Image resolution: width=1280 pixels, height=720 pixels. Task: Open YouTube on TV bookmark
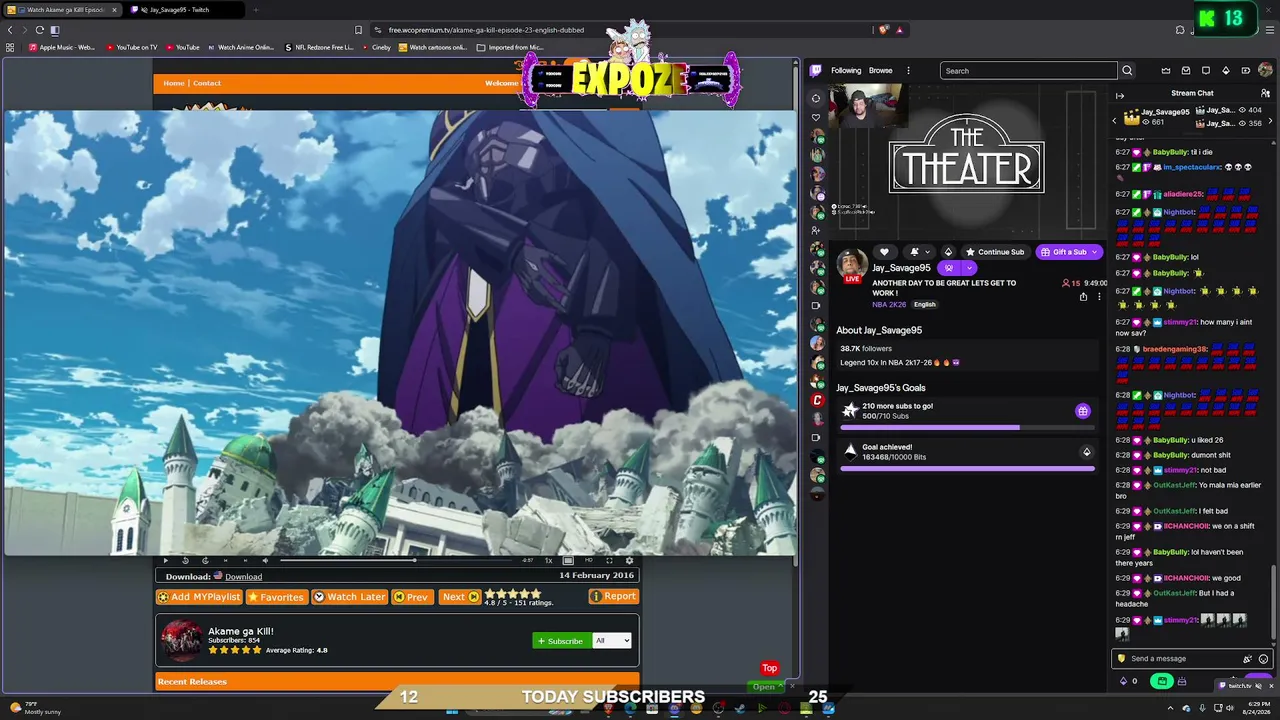[x=131, y=47]
